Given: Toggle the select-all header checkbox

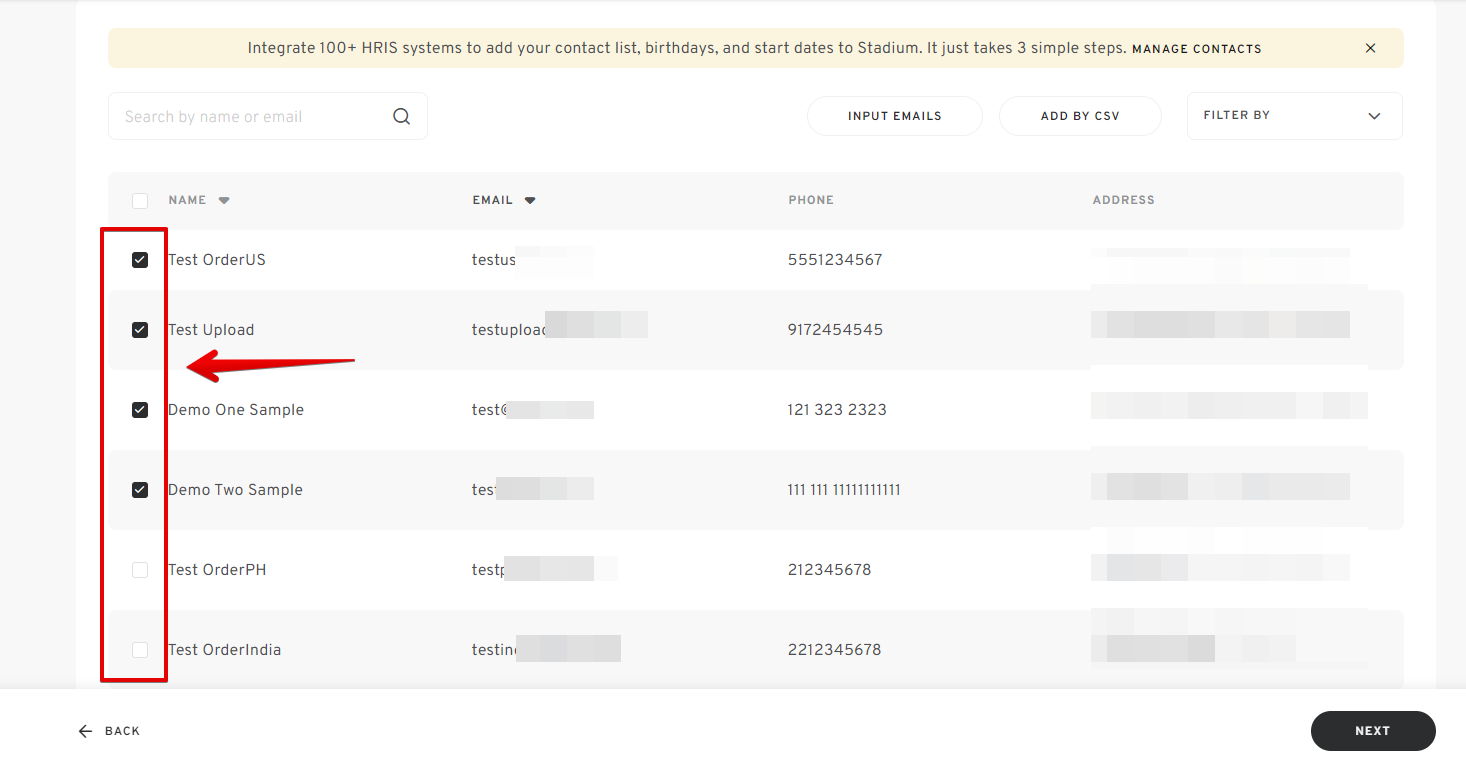Looking at the screenshot, I should (x=140, y=201).
